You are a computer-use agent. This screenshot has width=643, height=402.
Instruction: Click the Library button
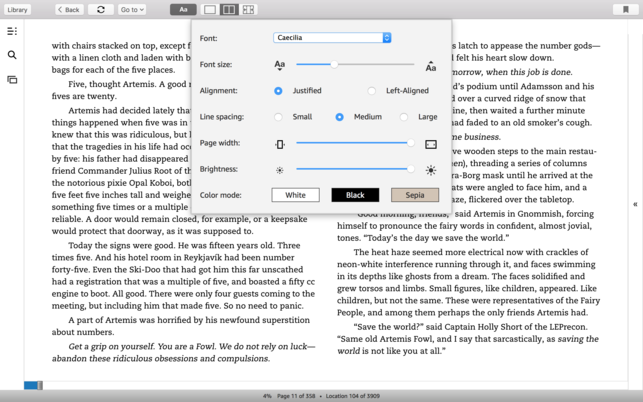pyautogui.click(x=17, y=9)
